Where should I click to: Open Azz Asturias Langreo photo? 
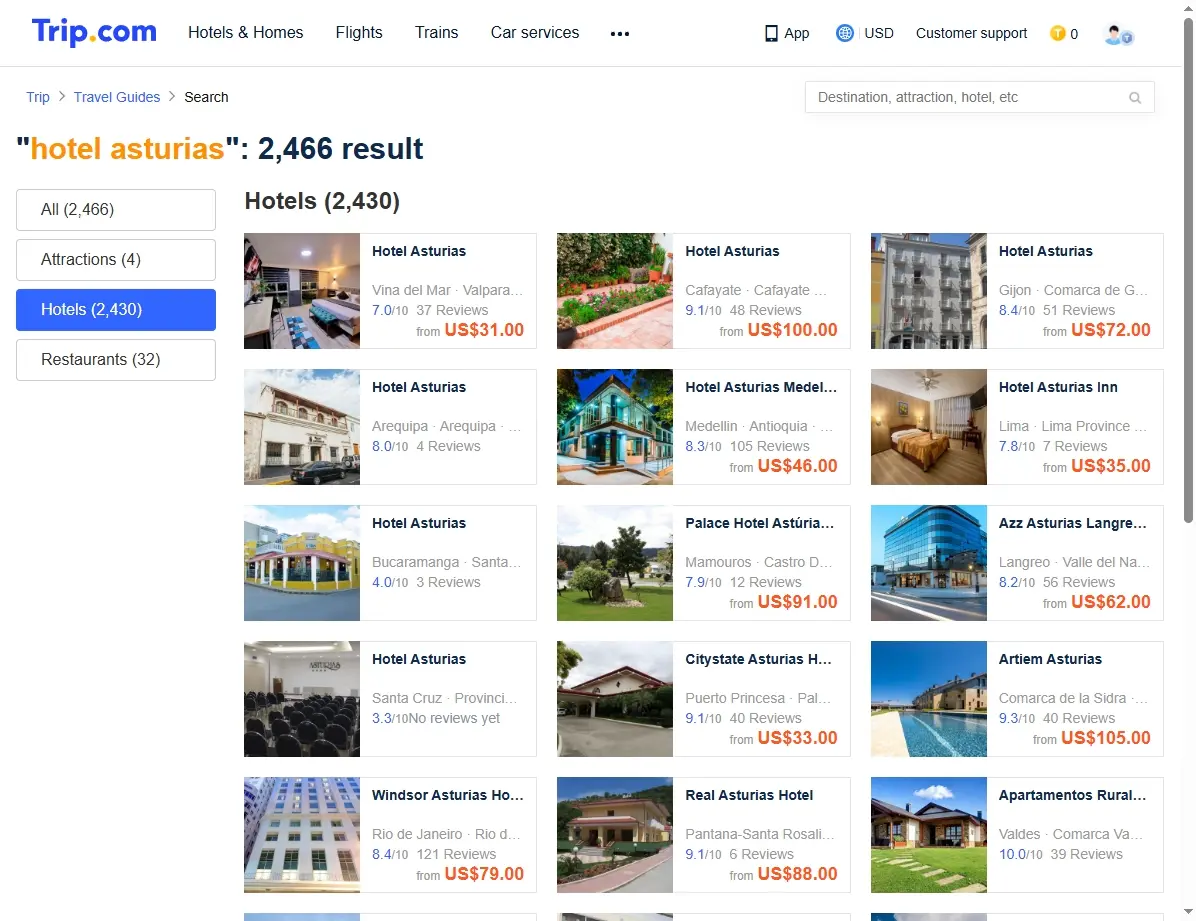pyautogui.click(x=928, y=563)
